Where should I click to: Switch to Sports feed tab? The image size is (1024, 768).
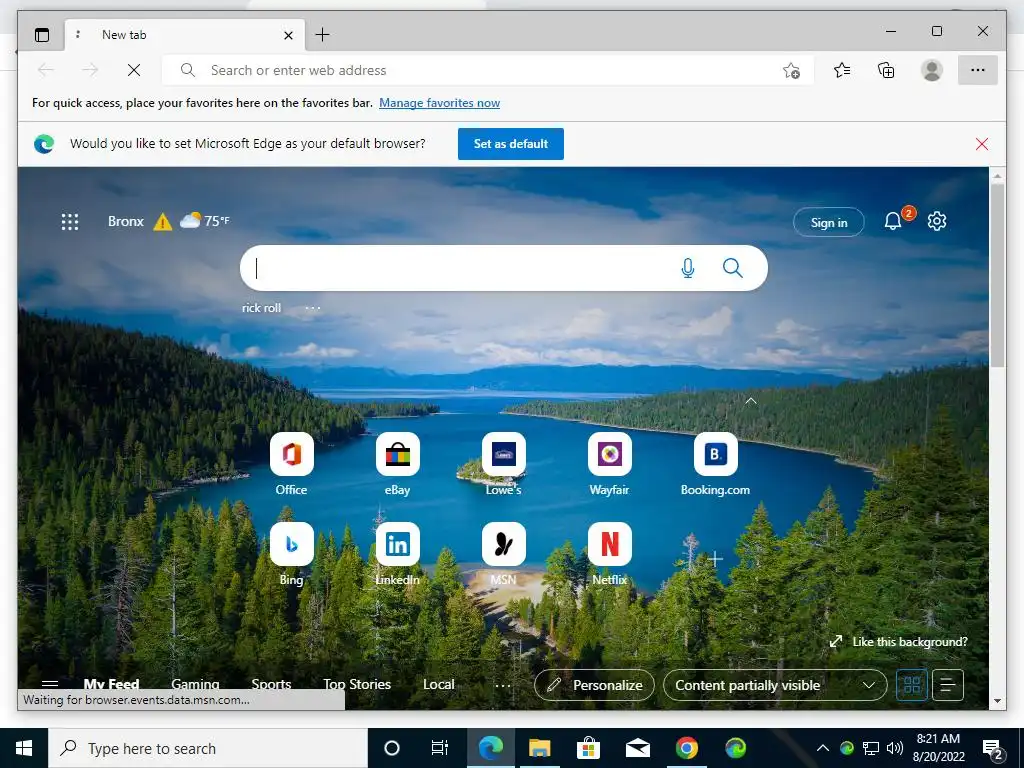point(271,684)
